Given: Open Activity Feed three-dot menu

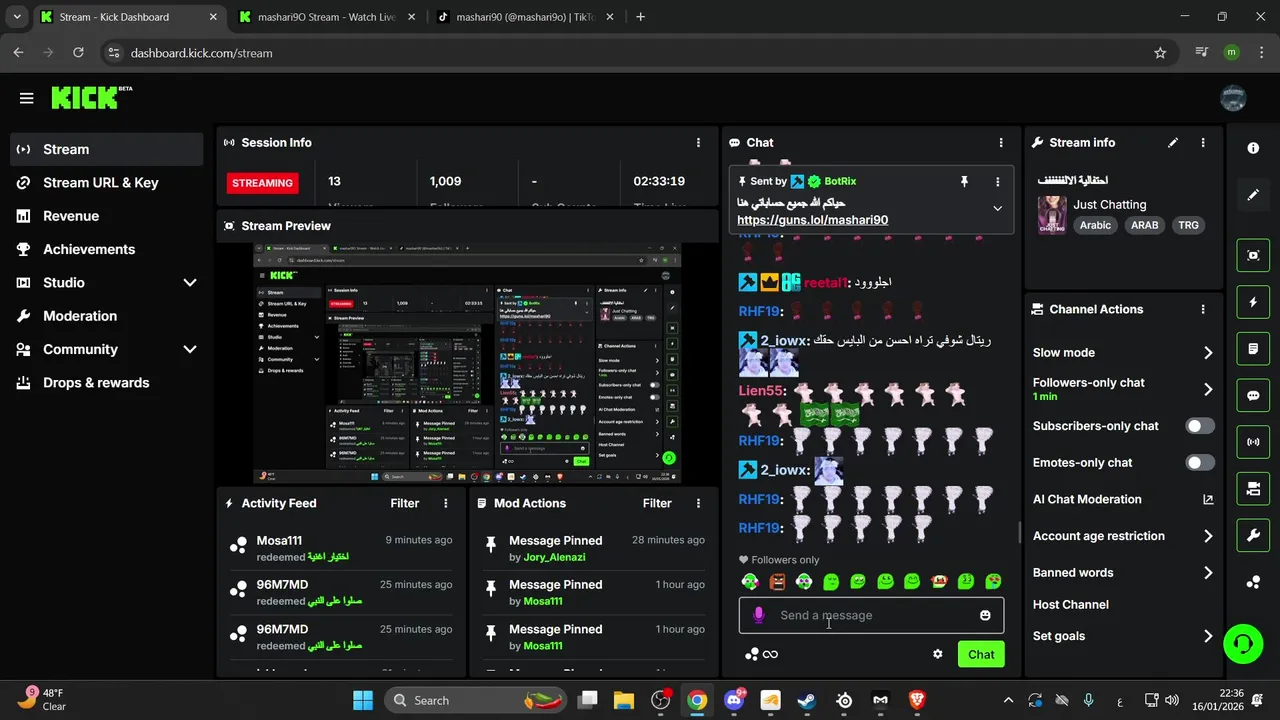Looking at the screenshot, I should click(x=446, y=504).
